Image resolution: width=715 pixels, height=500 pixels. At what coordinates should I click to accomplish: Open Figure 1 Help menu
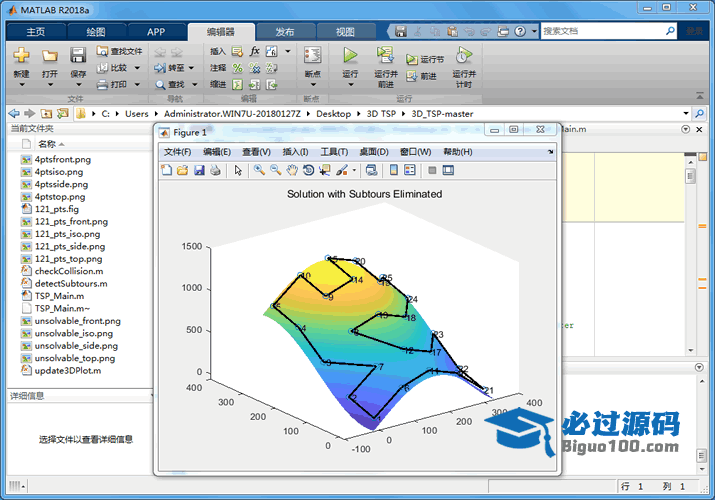tap(457, 152)
